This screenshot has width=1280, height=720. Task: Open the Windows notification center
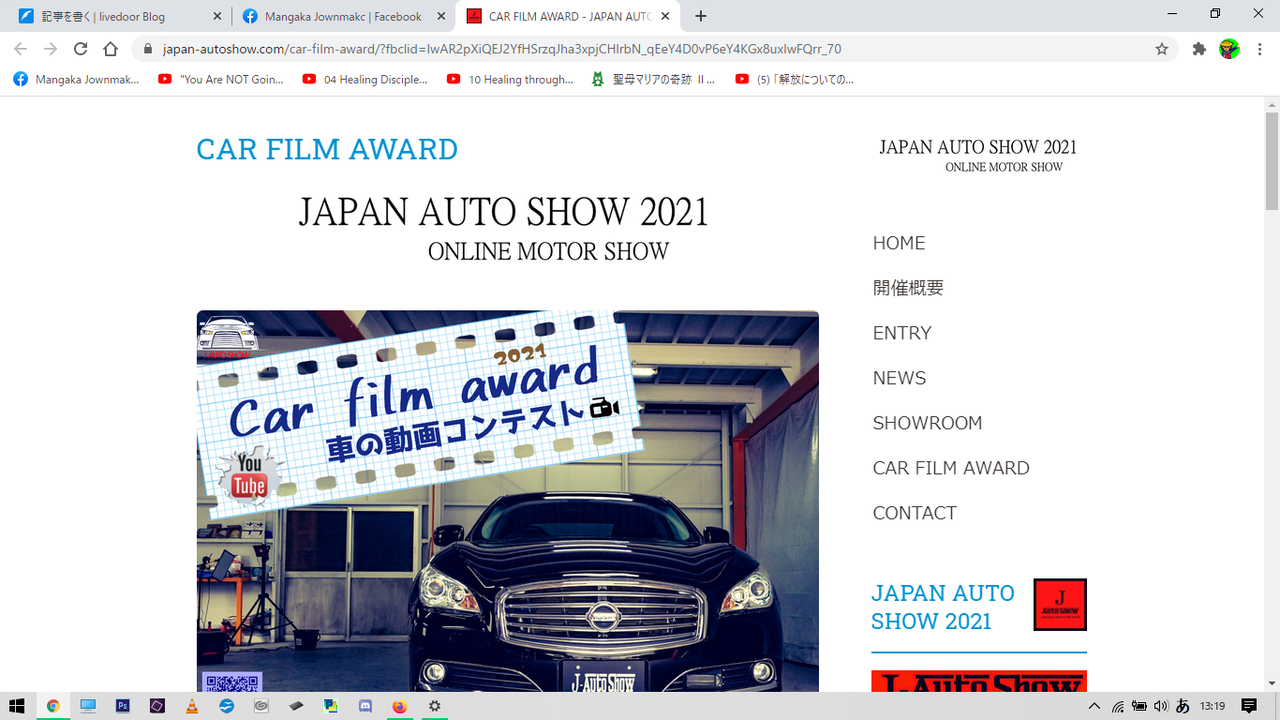pyautogui.click(x=1249, y=706)
